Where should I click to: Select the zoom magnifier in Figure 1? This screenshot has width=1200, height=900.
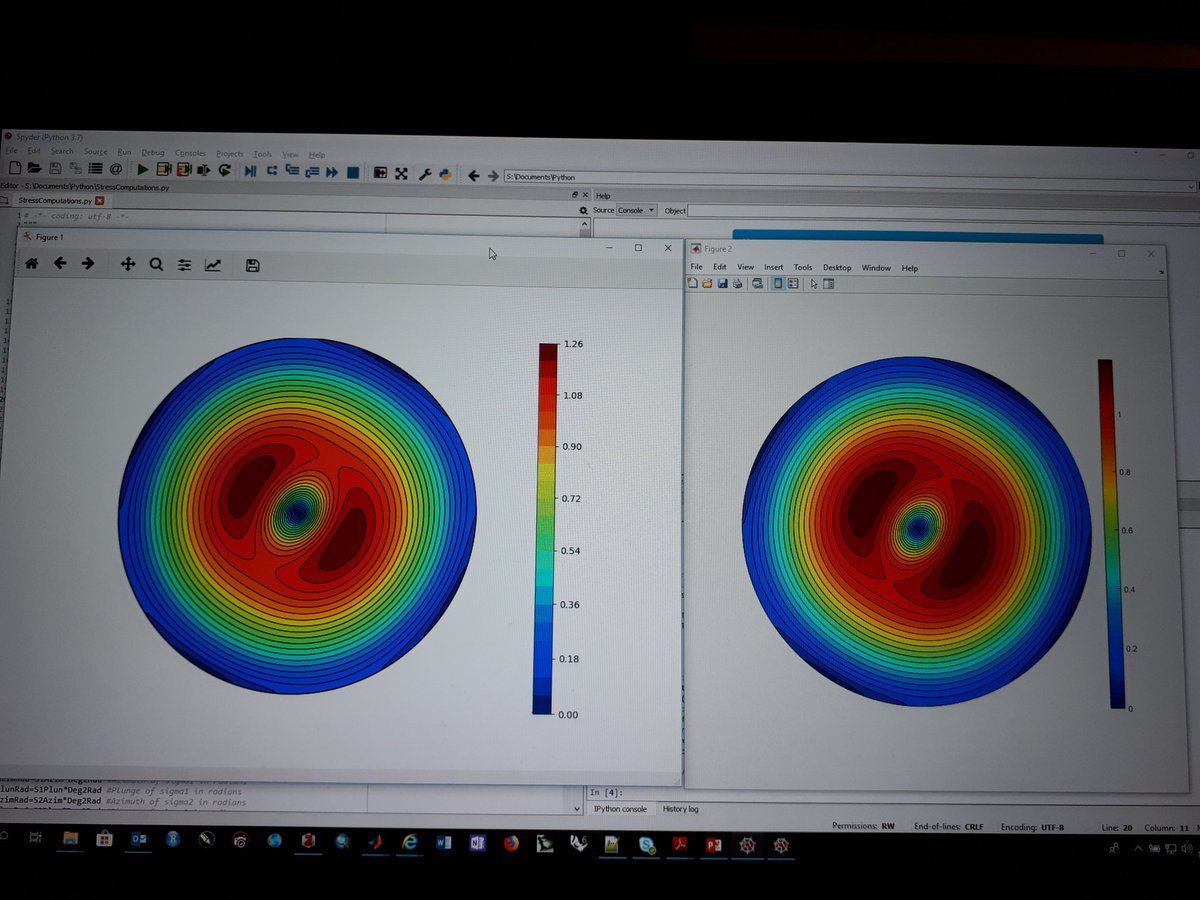pyautogui.click(x=156, y=264)
